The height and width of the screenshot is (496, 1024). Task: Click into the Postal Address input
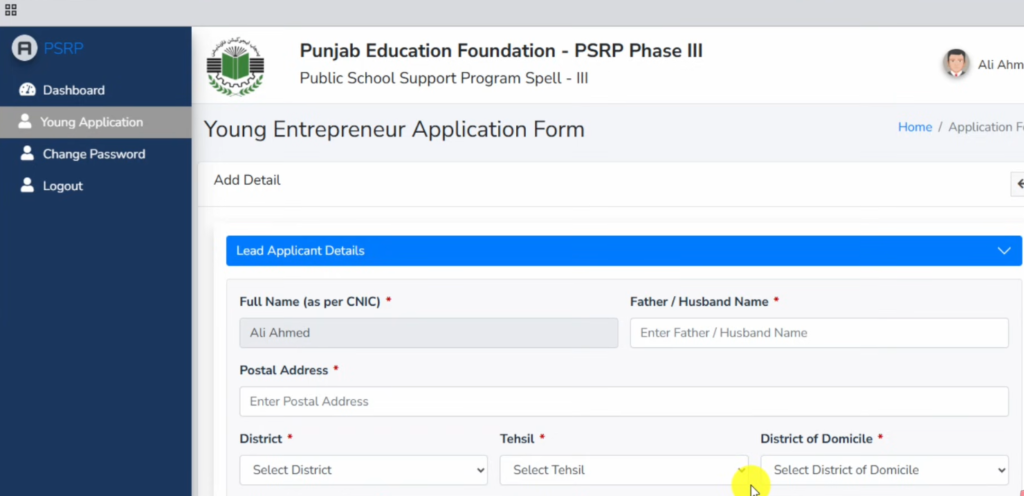click(623, 402)
